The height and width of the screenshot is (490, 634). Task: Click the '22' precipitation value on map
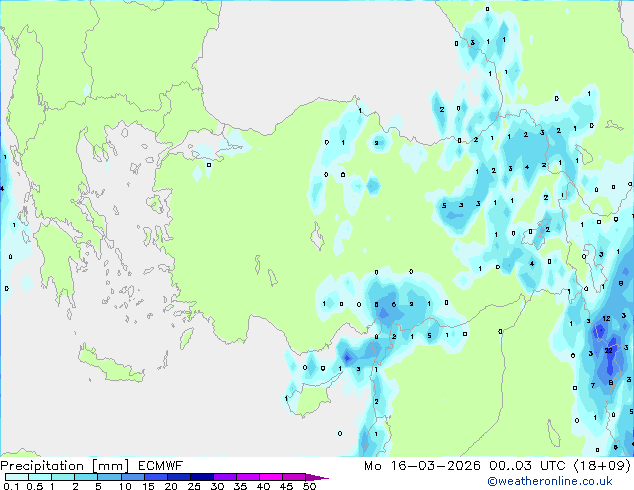tap(609, 351)
